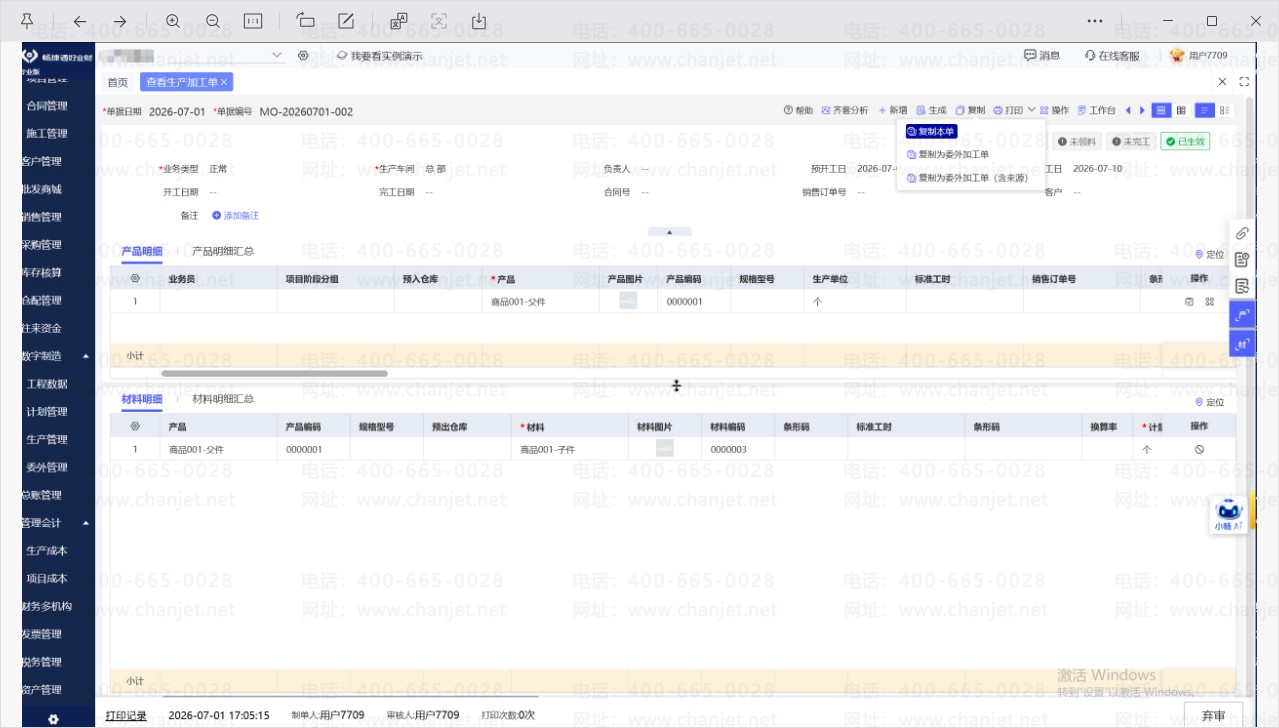Image resolution: width=1279 pixels, height=728 pixels.
Task: Collapse the 数字制造 sidebar group
Action: click(85, 356)
